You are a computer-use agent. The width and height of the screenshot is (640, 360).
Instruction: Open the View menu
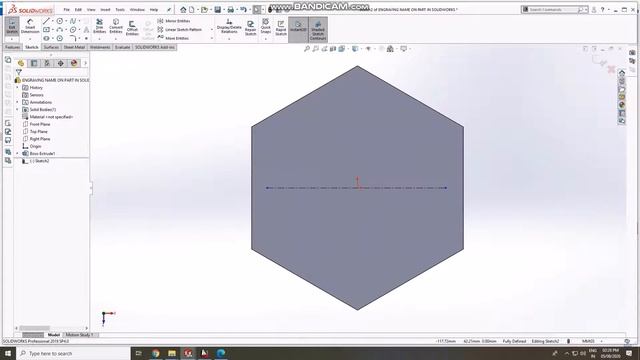(91, 9)
